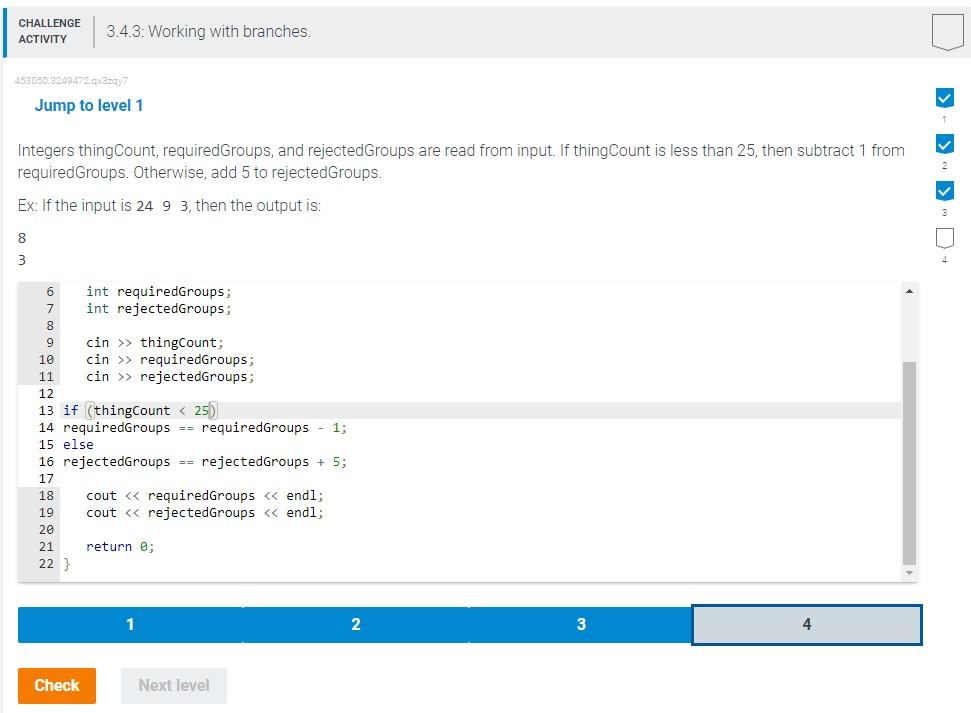Click the scrollbar up arrow in code editor
Image resolution: width=971 pixels, height=713 pixels.
[910, 289]
